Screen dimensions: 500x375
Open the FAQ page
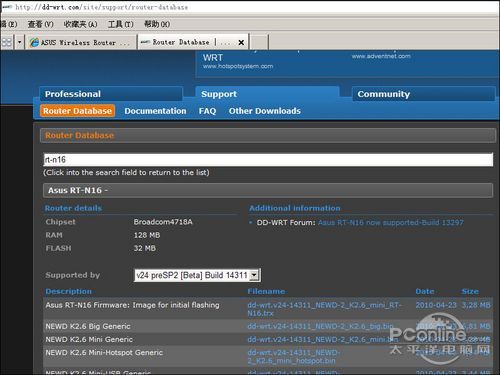tap(207, 111)
